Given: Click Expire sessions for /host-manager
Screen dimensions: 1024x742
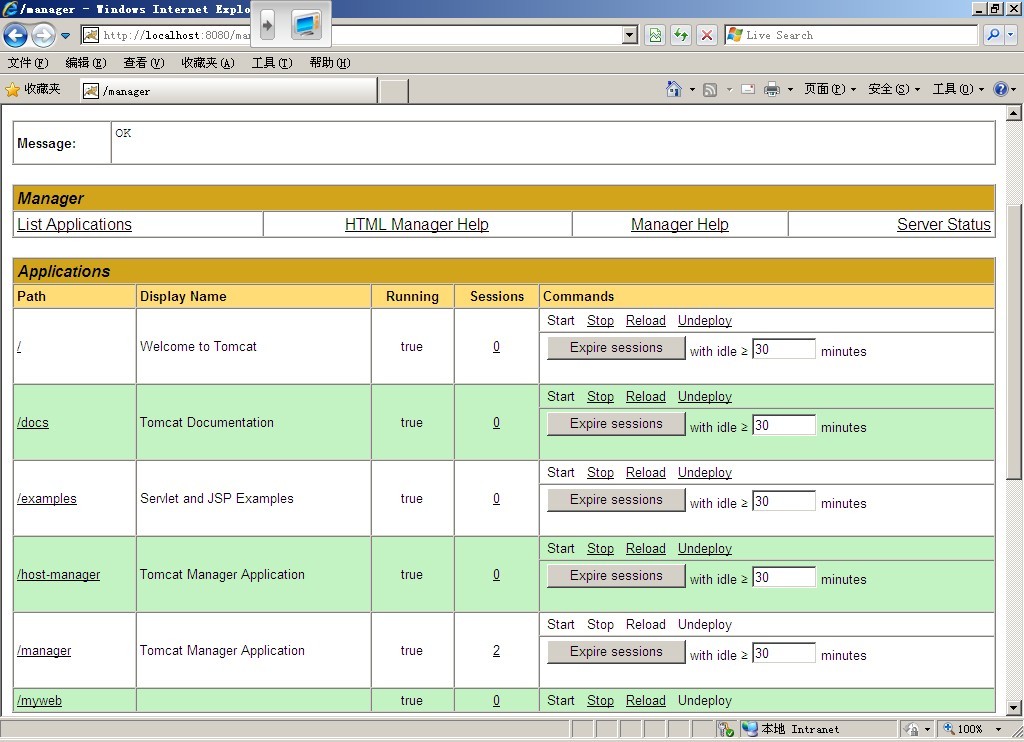Looking at the screenshot, I should [x=616, y=575].
